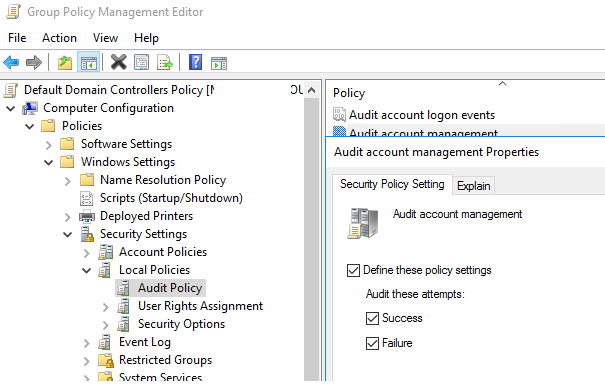This screenshot has width=605, height=385.
Task: Click the Computer Configuration computer icon
Action: (x=30, y=108)
